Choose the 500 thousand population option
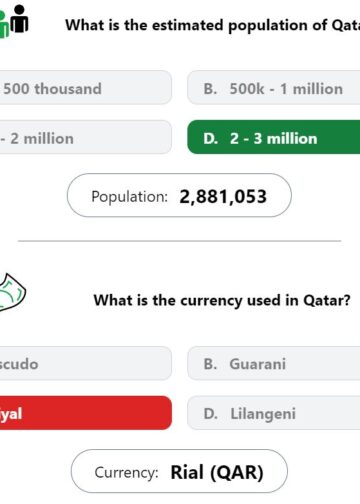 coord(86,88)
